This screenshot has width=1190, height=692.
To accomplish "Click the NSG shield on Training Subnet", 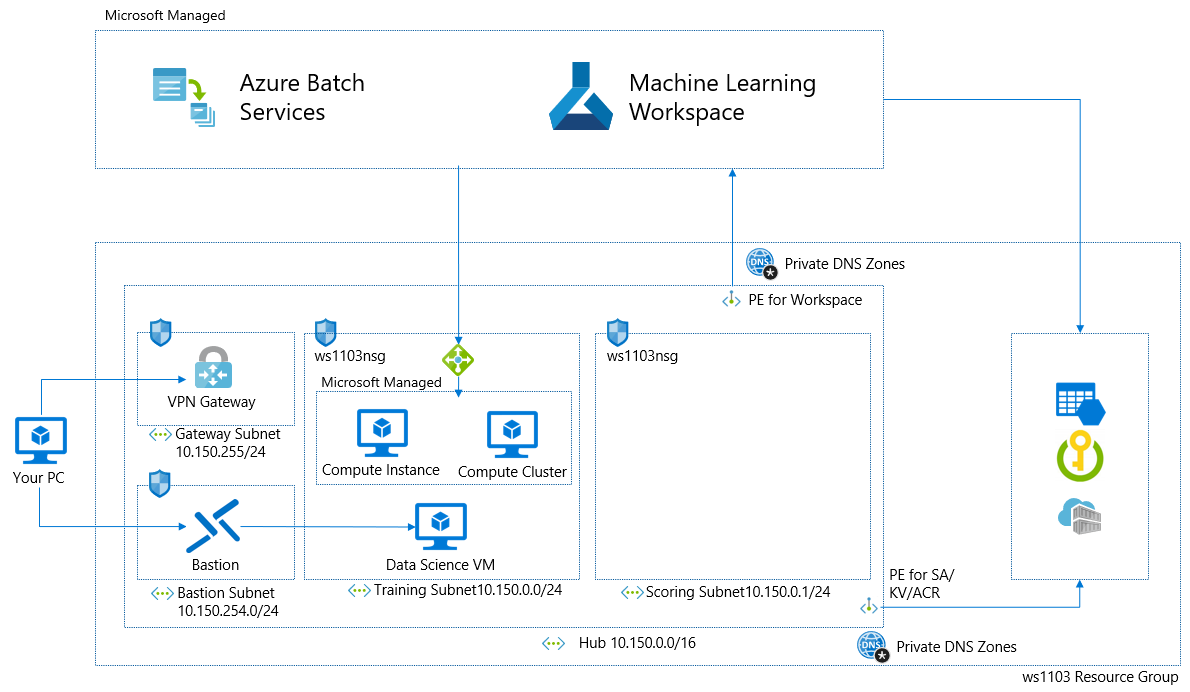I will click(326, 332).
